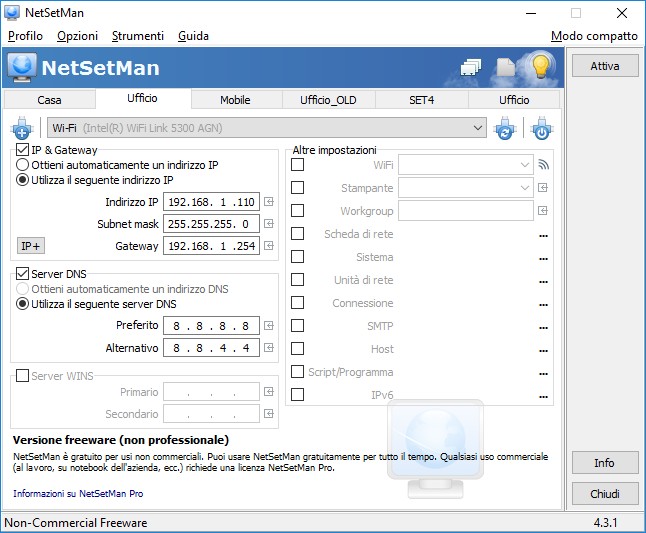Switch to the Mobile profile tab
Image resolution: width=646 pixels, height=533 pixels.
235,100
